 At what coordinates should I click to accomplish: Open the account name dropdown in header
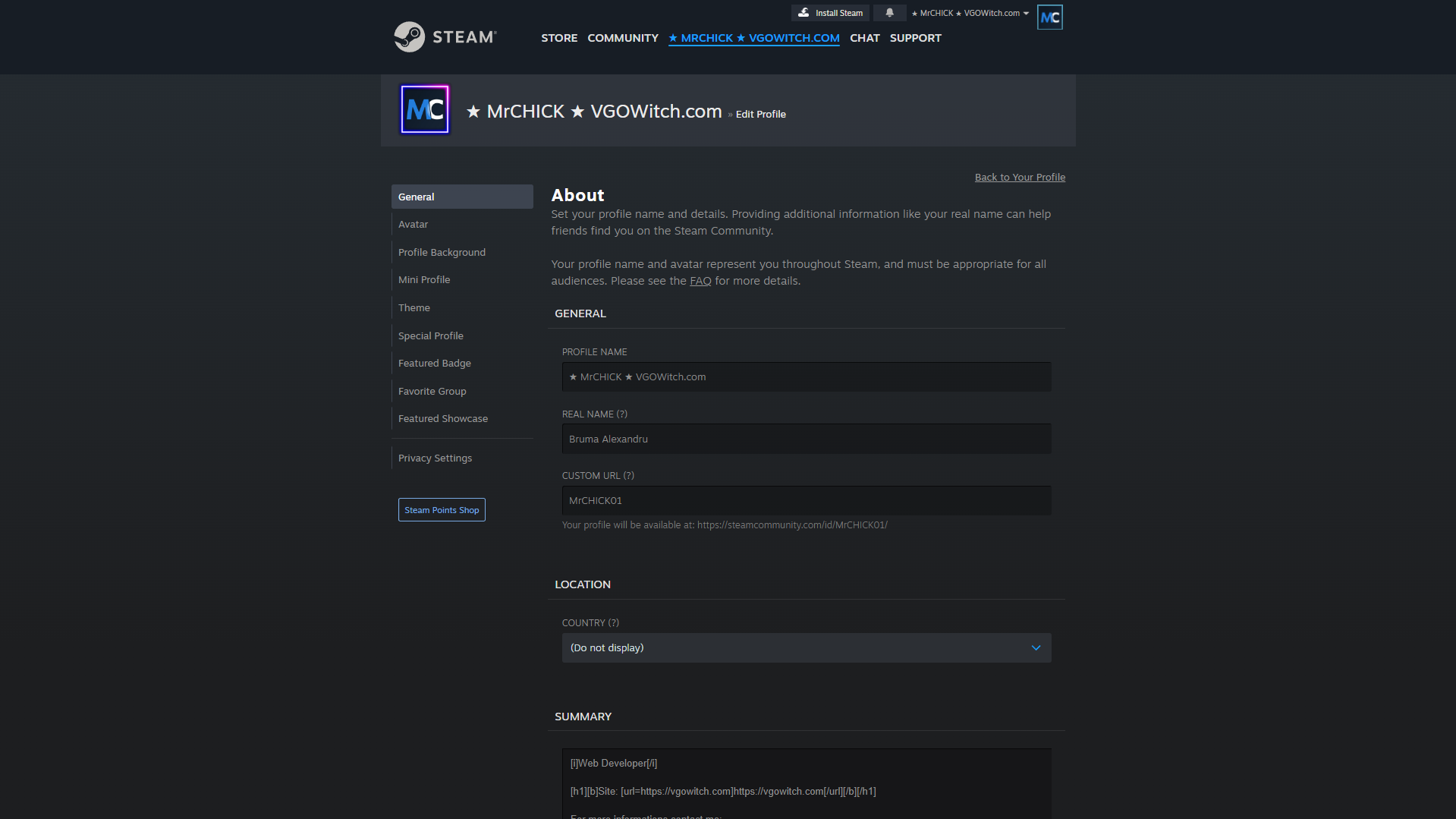coord(970,13)
